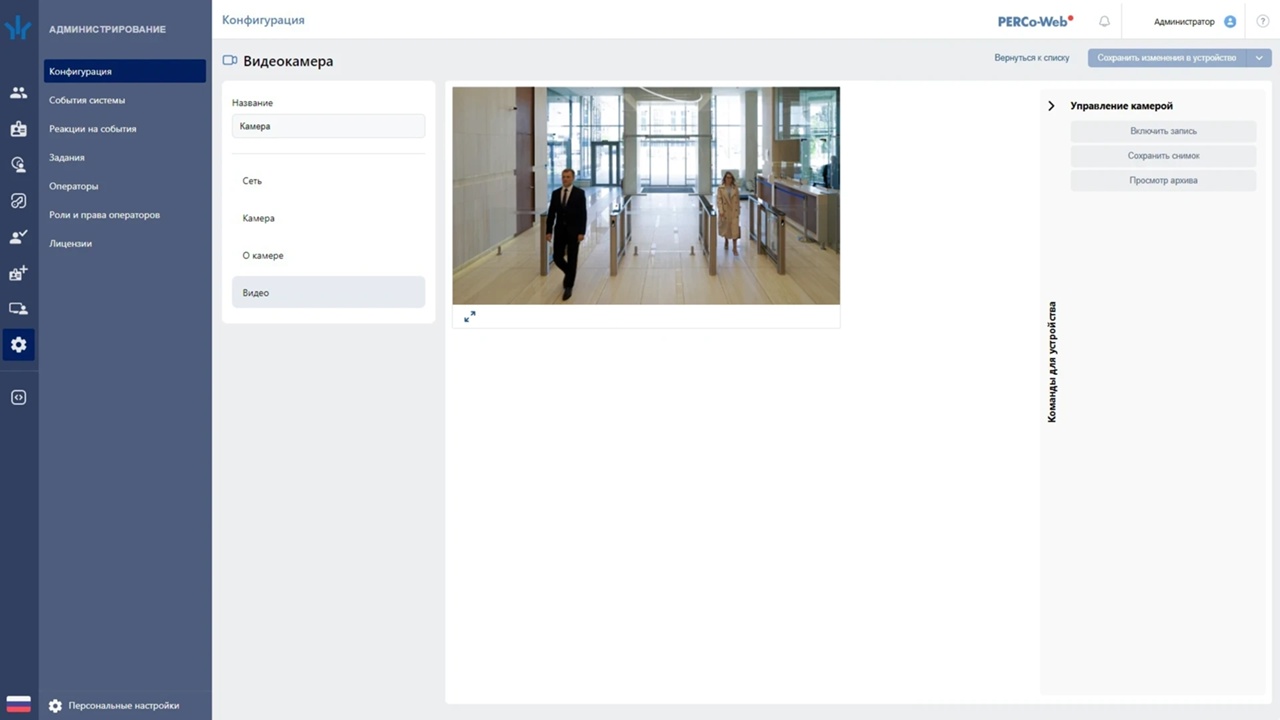Open notifications bell icon
Viewport: 1280px width, 720px height.
click(x=1104, y=21)
